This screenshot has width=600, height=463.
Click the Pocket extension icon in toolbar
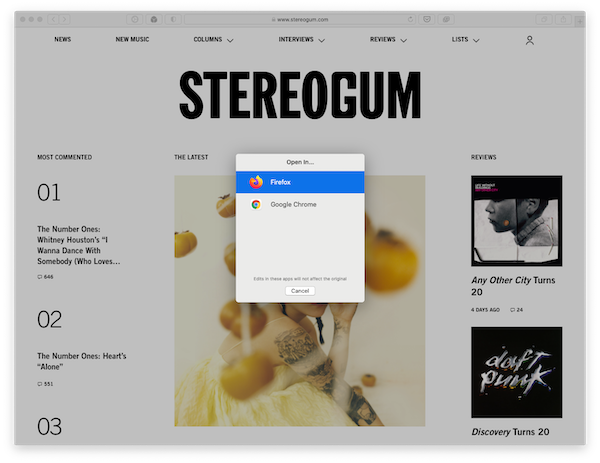tap(427, 19)
